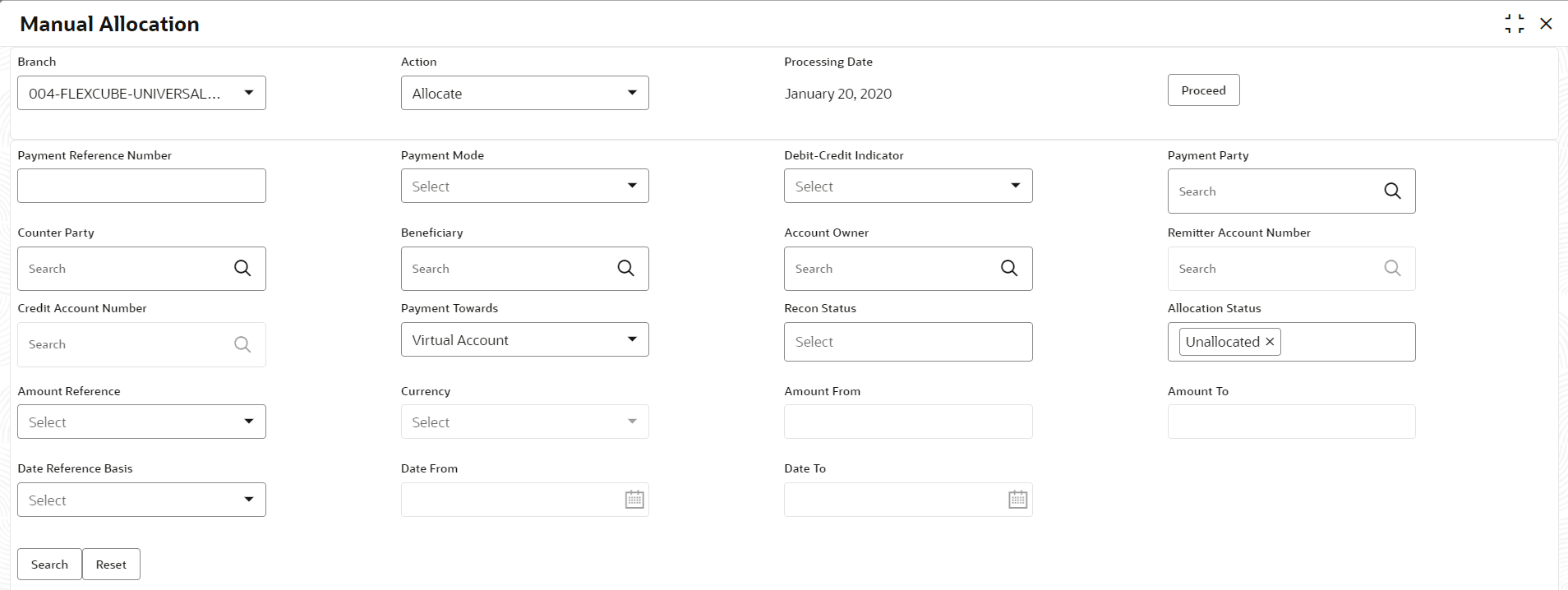Click the Payment Party search magnifier icon

[1392, 191]
